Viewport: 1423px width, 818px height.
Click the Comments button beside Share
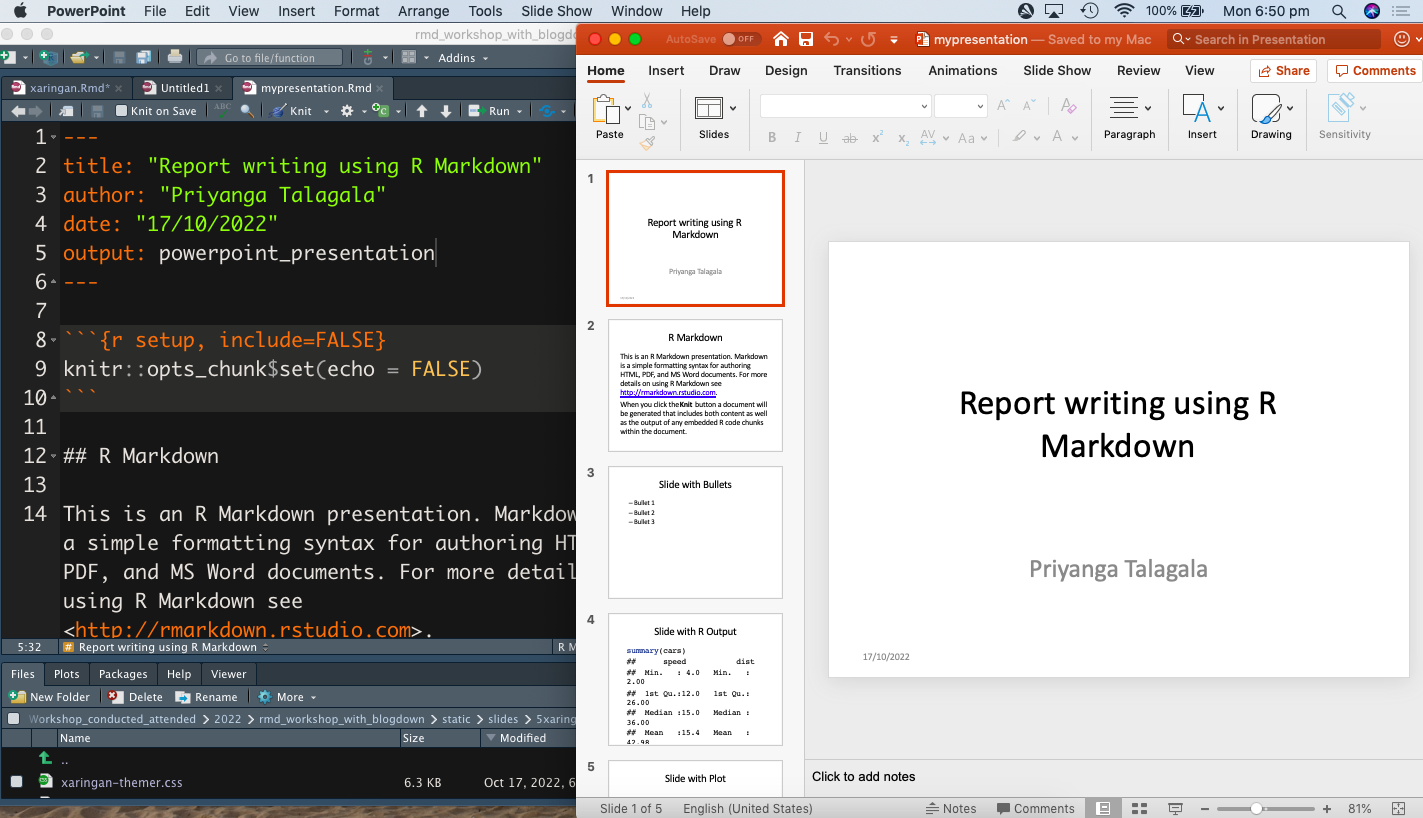pos(1374,71)
